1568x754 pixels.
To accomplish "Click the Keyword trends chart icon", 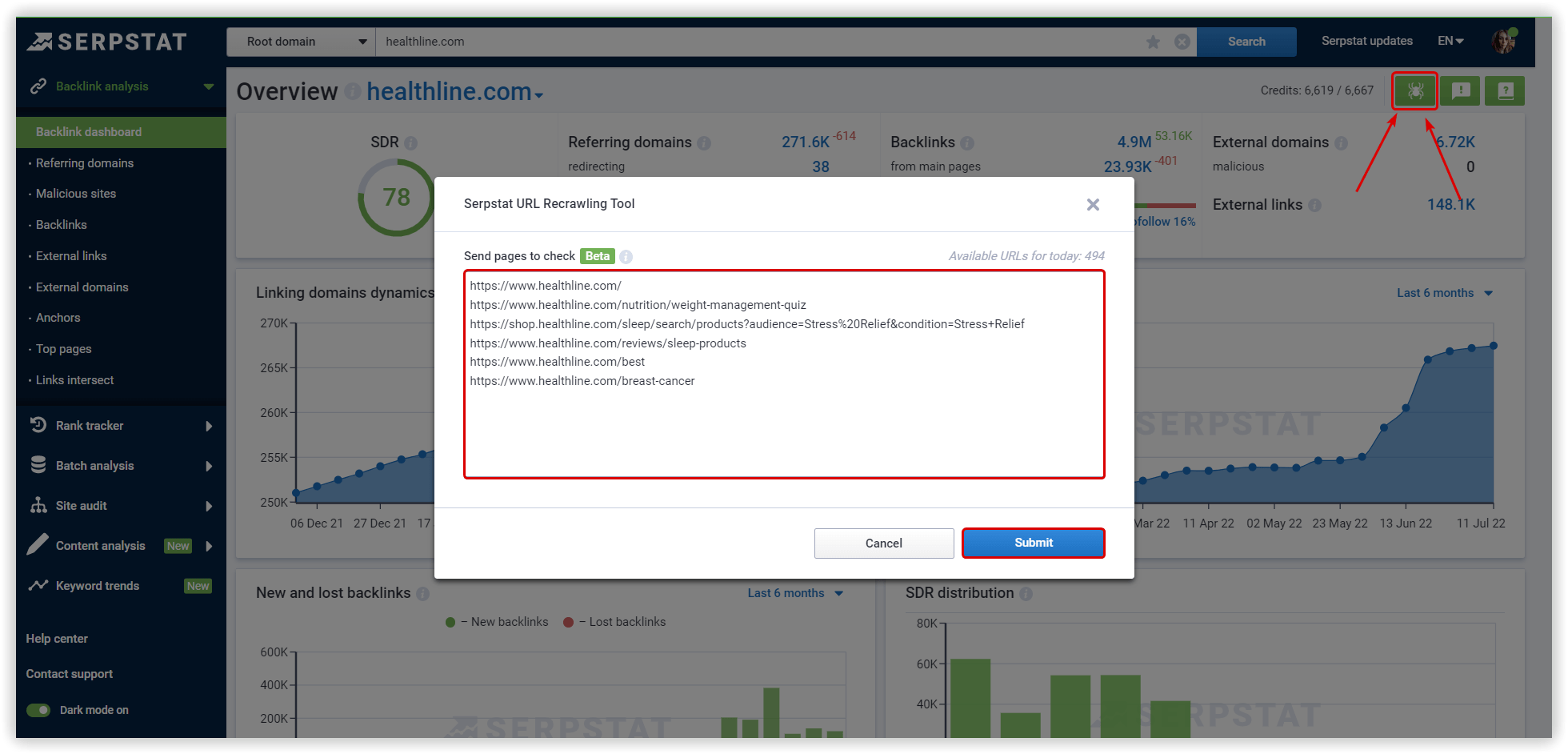I will (38, 585).
